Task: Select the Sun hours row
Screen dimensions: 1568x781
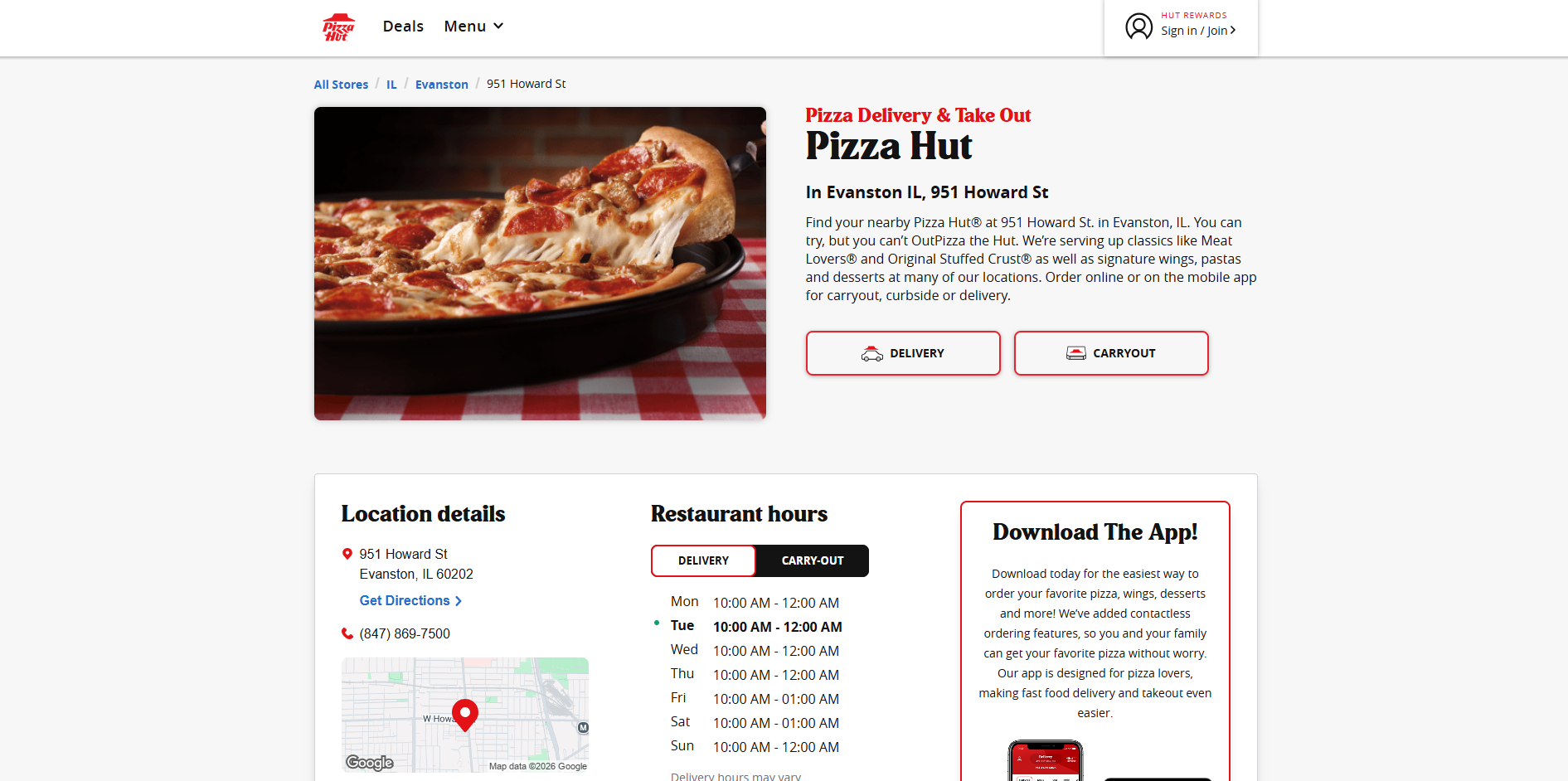Action: [x=755, y=747]
